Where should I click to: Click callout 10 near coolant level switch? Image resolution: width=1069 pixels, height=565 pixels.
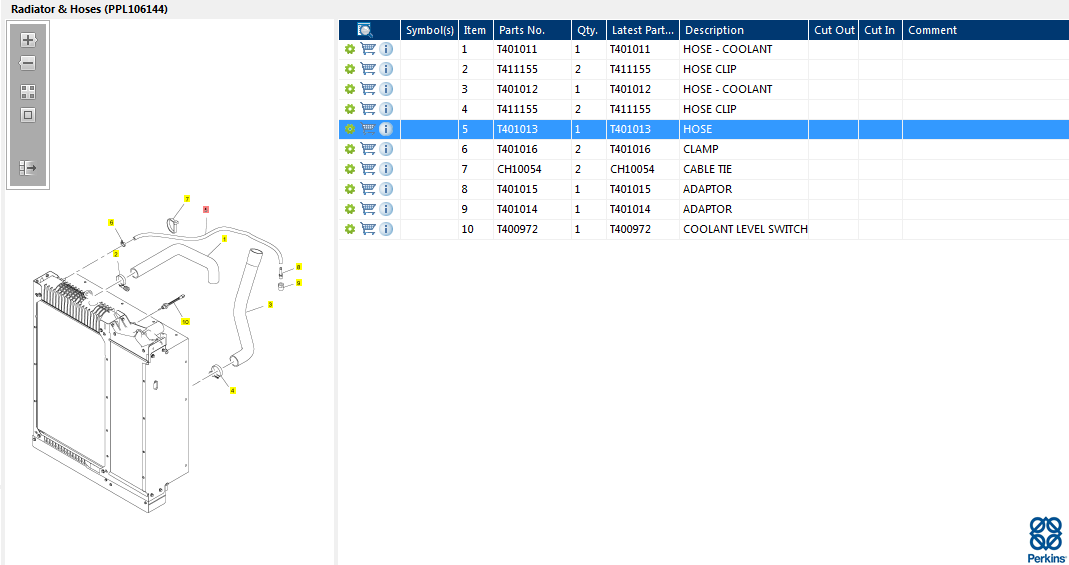coord(185,322)
